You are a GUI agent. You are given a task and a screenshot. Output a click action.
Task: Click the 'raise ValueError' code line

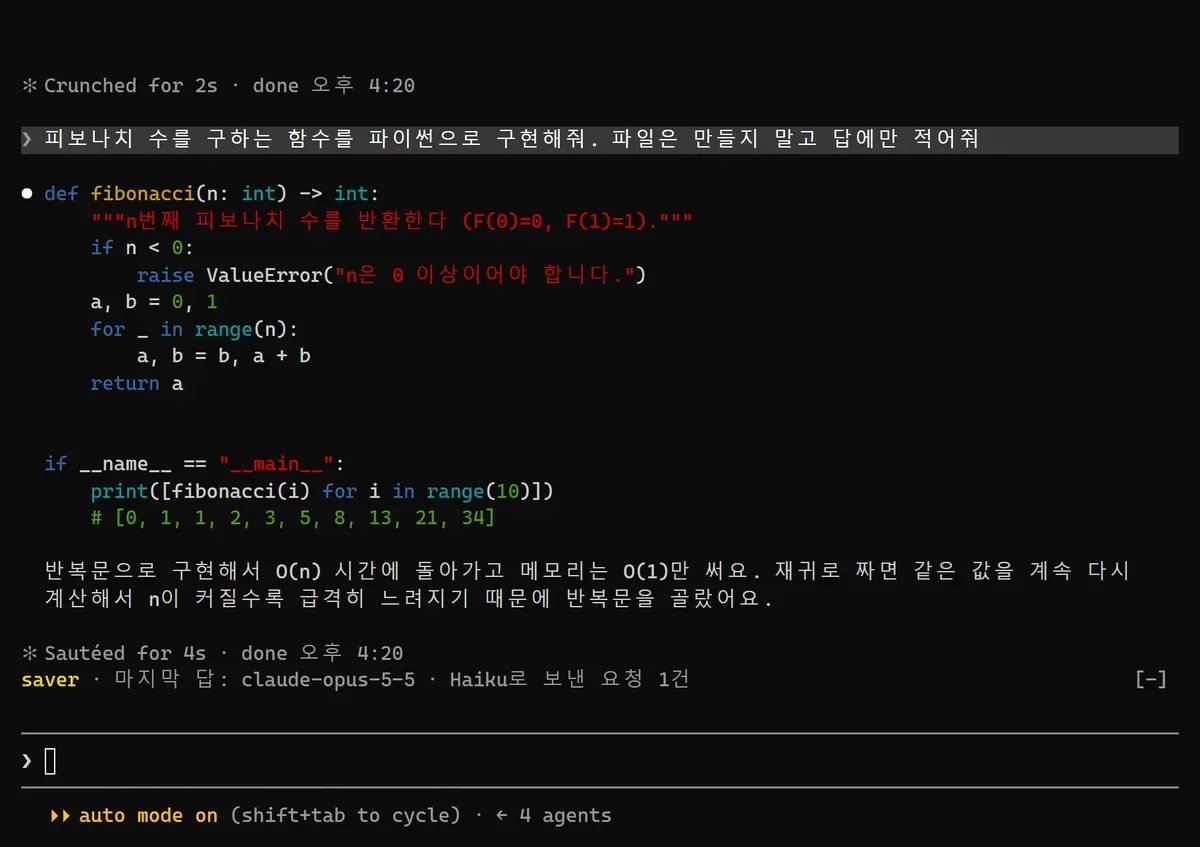(392, 275)
